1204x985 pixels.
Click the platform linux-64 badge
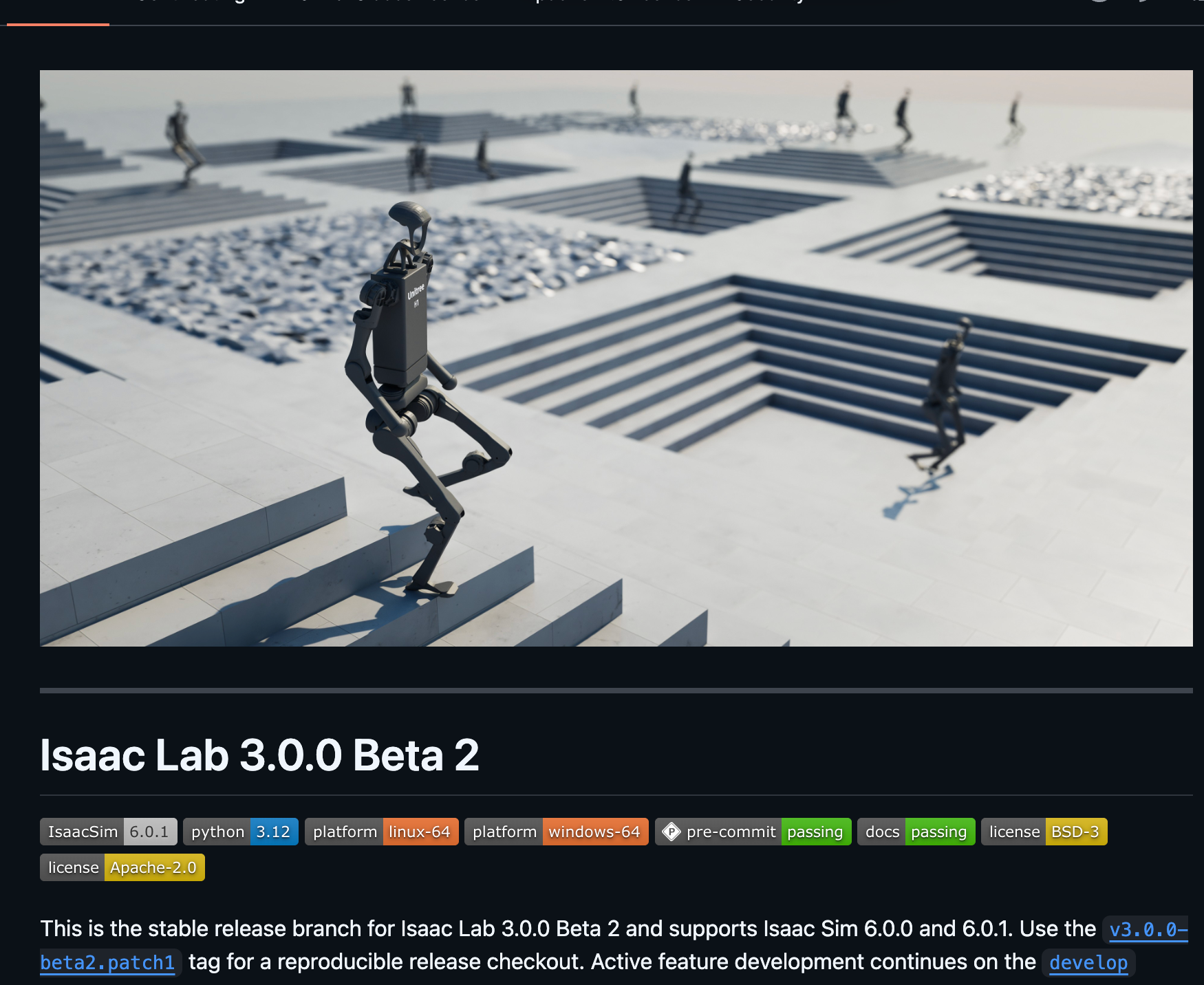pyautogui.click(x=382, y=832)
